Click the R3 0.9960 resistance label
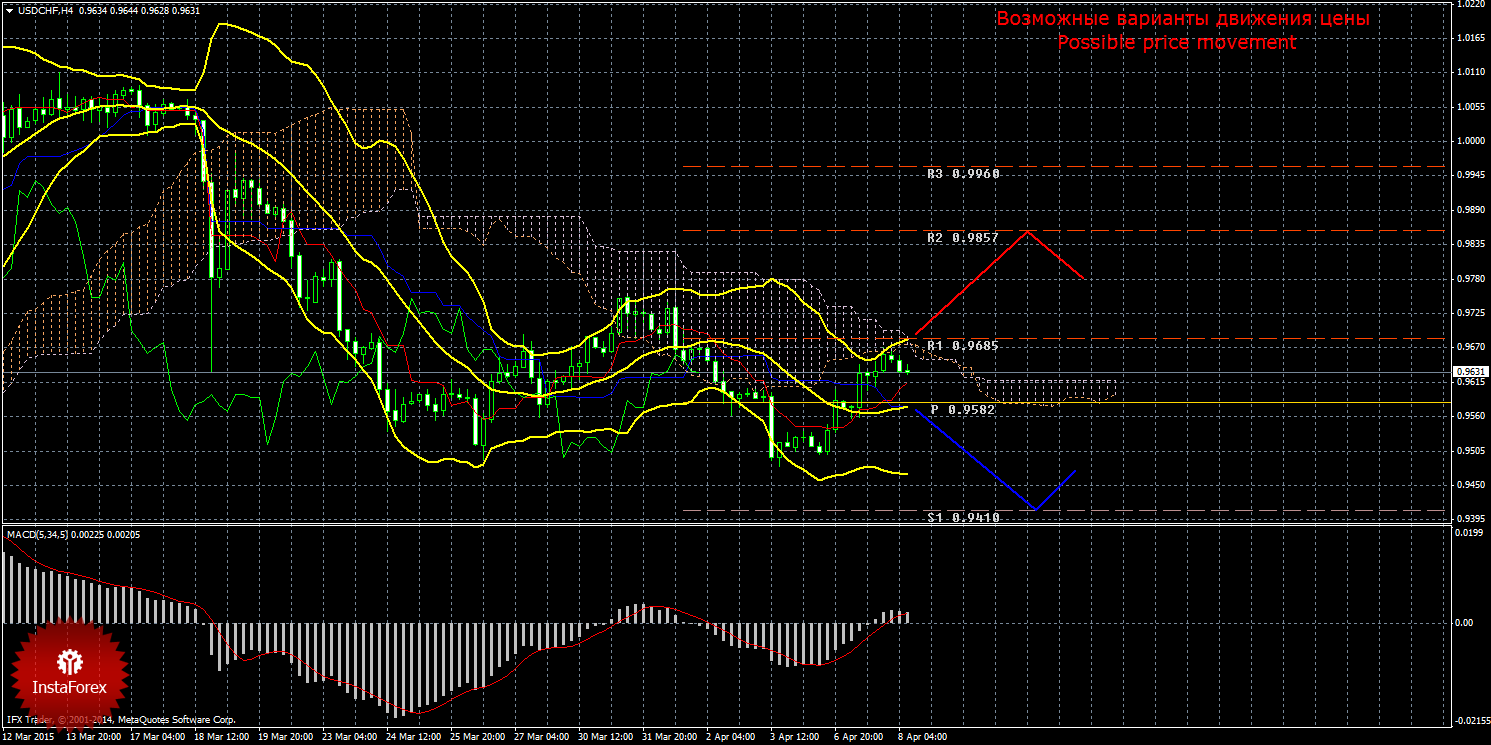The height and width of the screenshot is (745, 1491). pyautogui.click(x=963, y=174)
